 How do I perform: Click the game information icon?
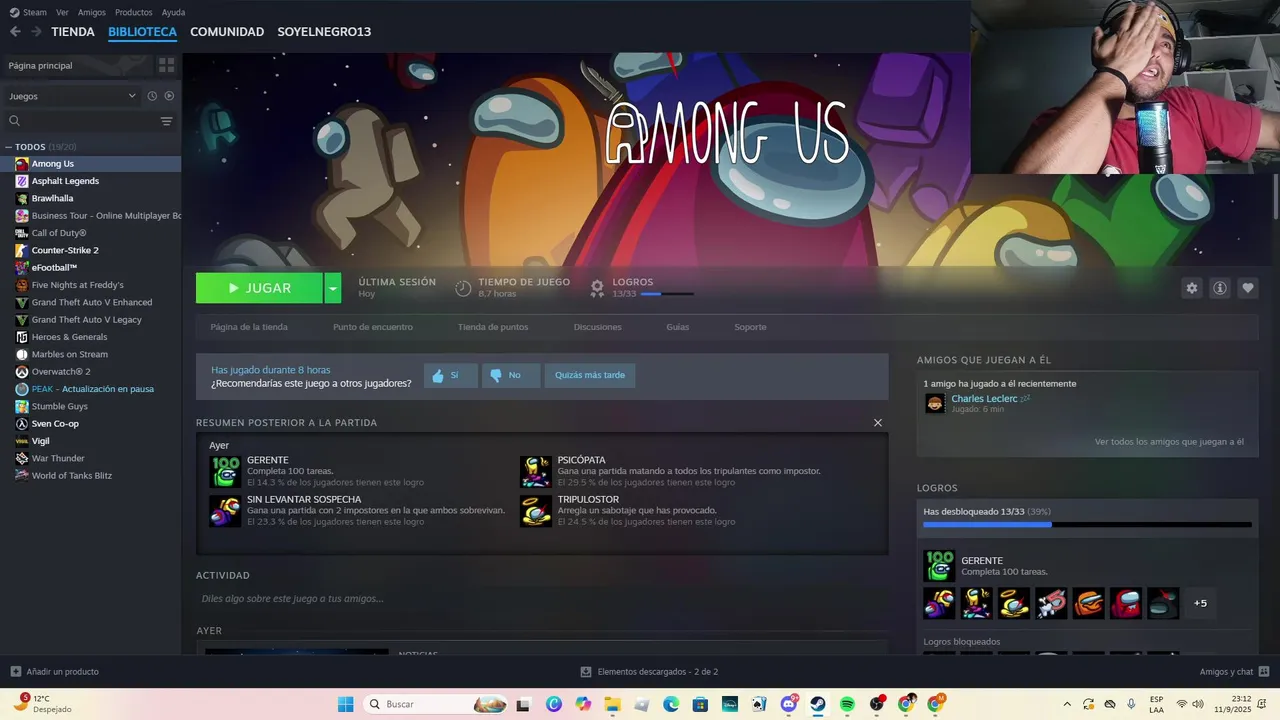click(1220, 288)
